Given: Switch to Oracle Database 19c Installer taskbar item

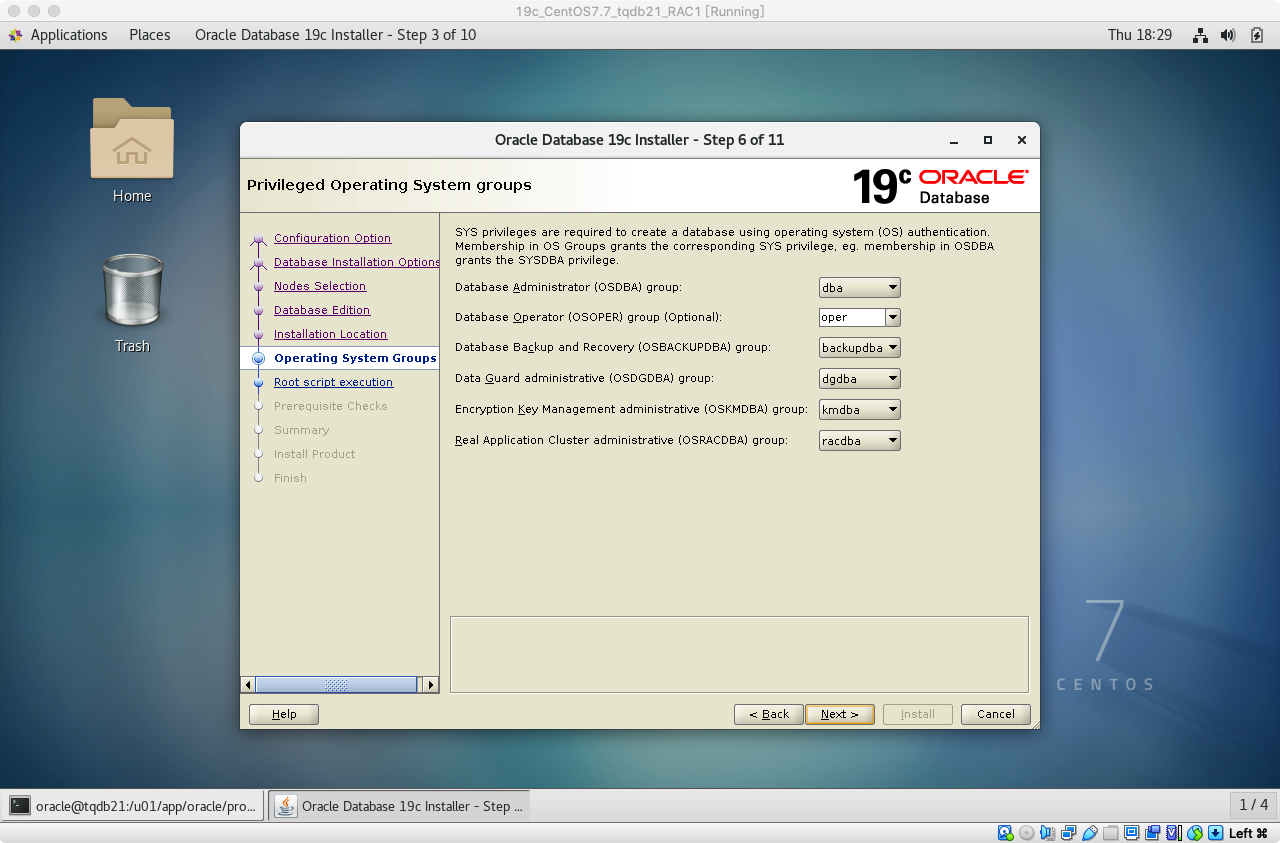Looking at the screenshot, I should click(x=399, y=806).
